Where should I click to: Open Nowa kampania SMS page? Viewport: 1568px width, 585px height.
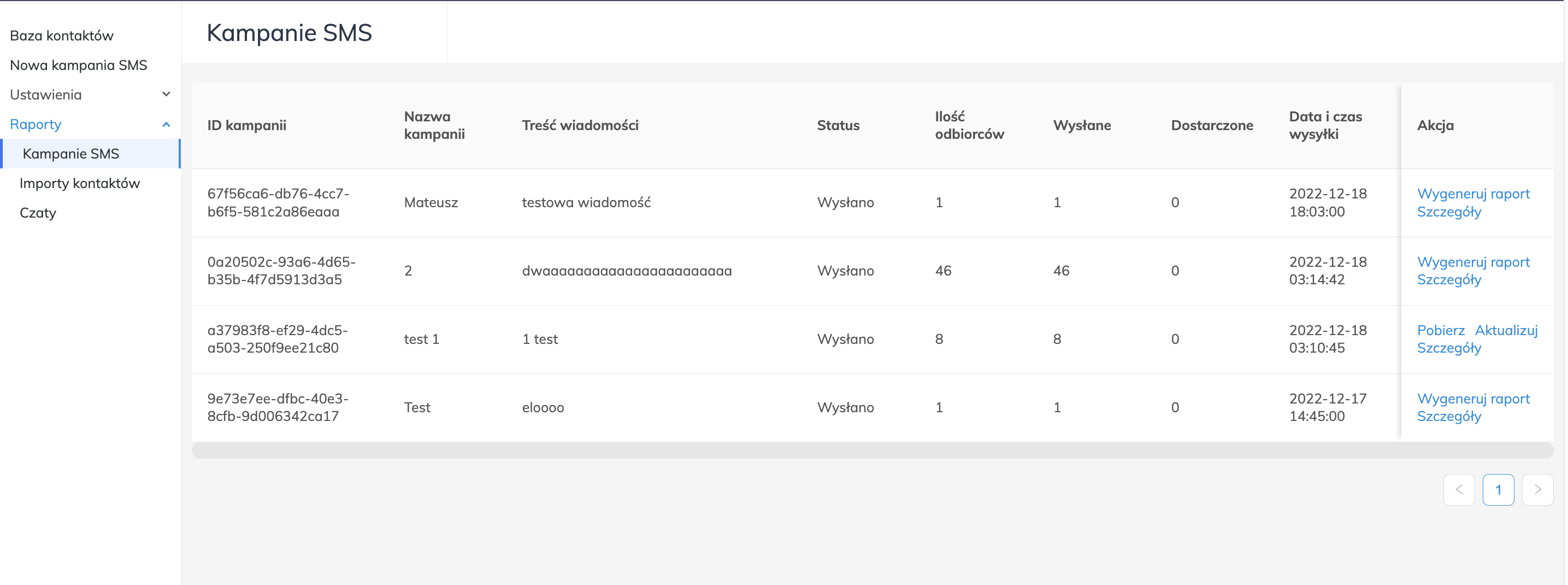click(79, 65)
